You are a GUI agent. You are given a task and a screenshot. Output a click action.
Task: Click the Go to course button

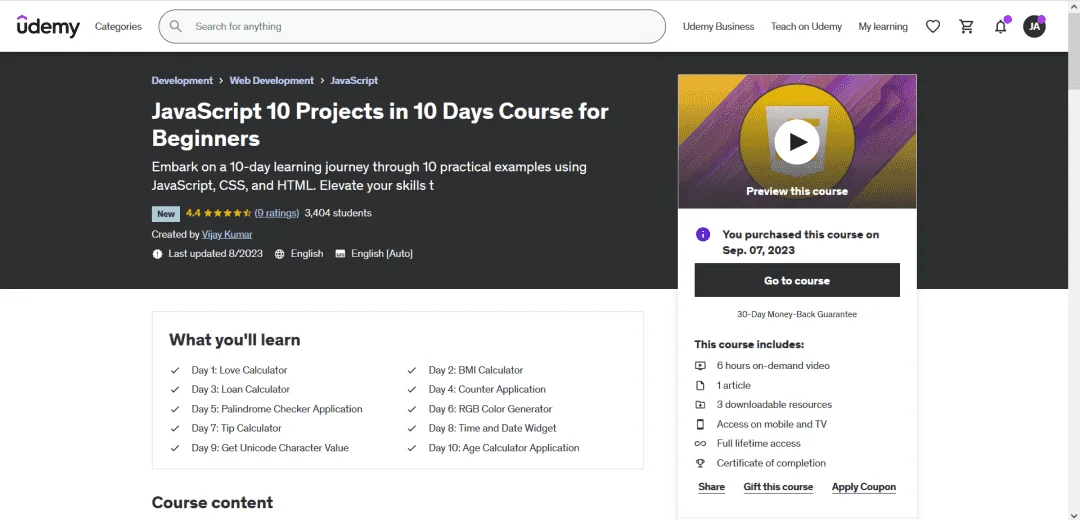coord(797,280)
